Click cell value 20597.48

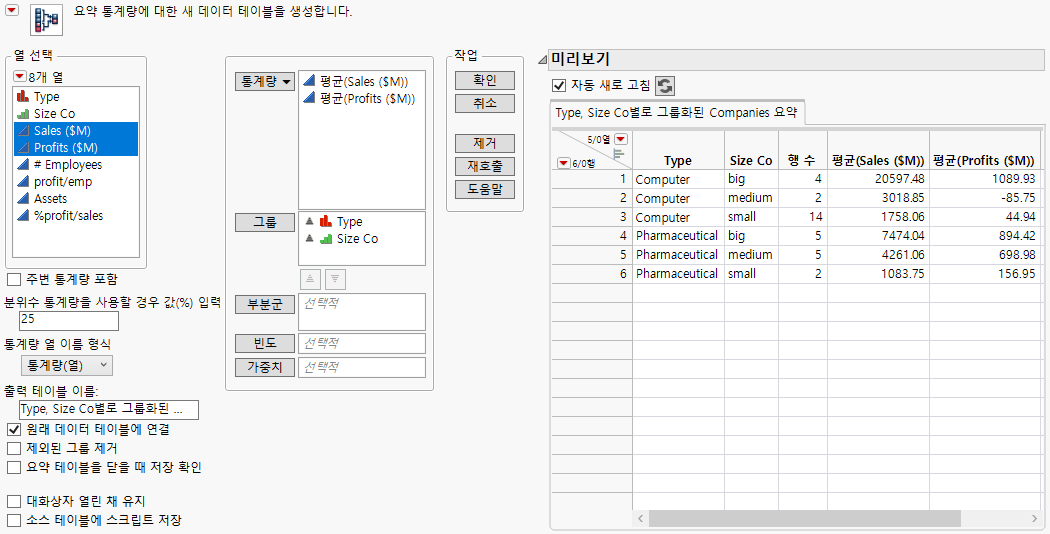pyautogui.click(x=878, y=180)
